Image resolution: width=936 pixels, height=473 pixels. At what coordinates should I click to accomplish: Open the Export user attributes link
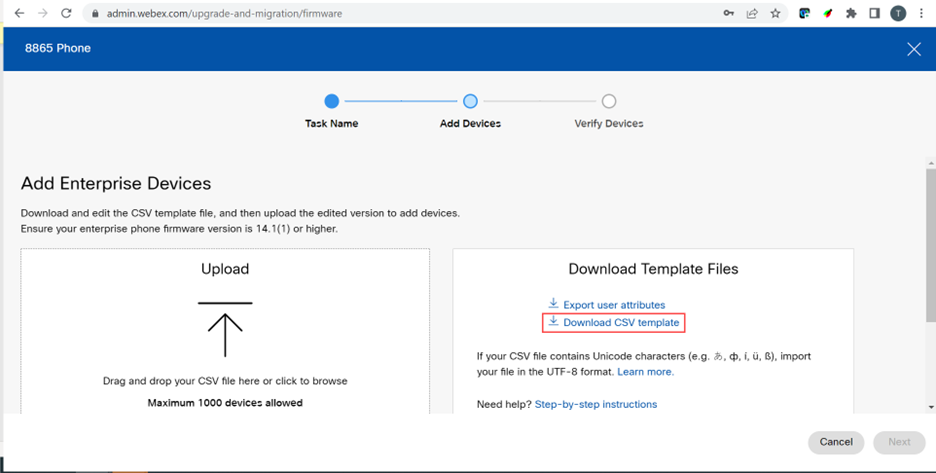pos(614,305)
